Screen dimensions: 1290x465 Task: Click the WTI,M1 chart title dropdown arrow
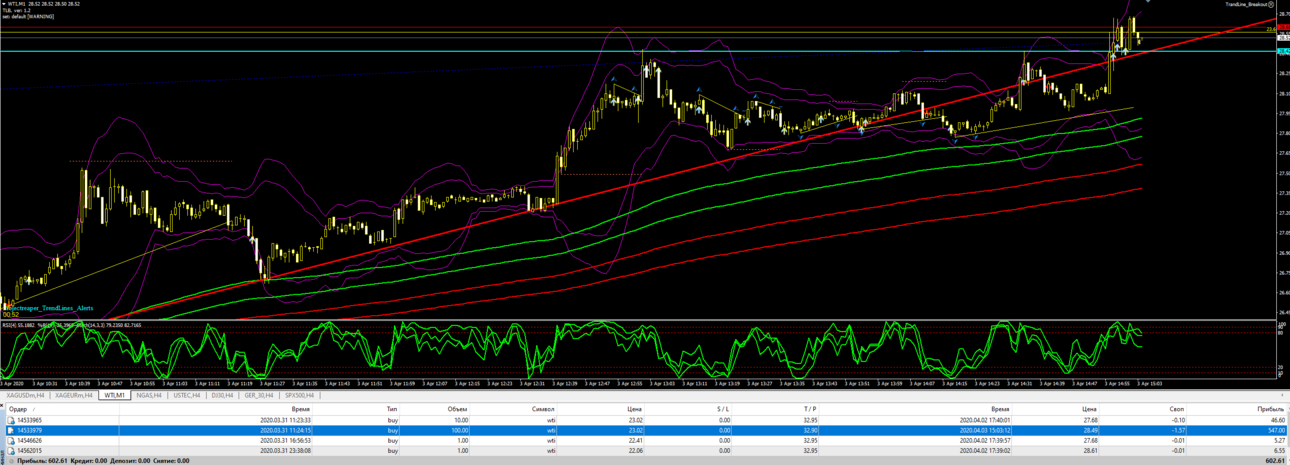3,4
